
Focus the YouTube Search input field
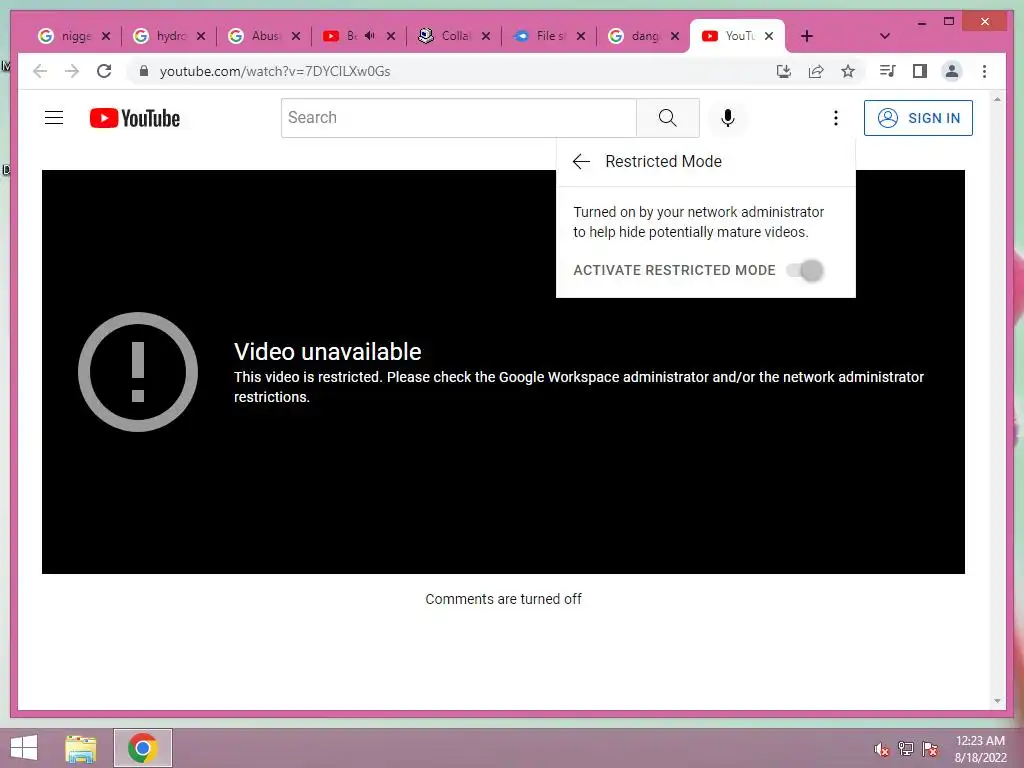click(458, 118)
